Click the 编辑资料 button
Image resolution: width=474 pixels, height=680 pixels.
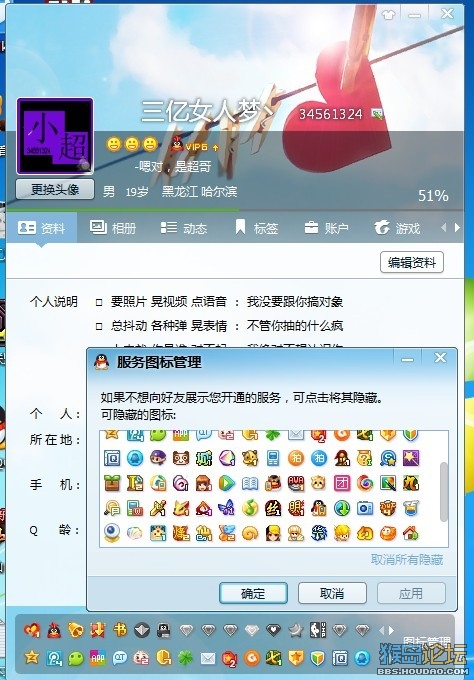click(412, 262)
